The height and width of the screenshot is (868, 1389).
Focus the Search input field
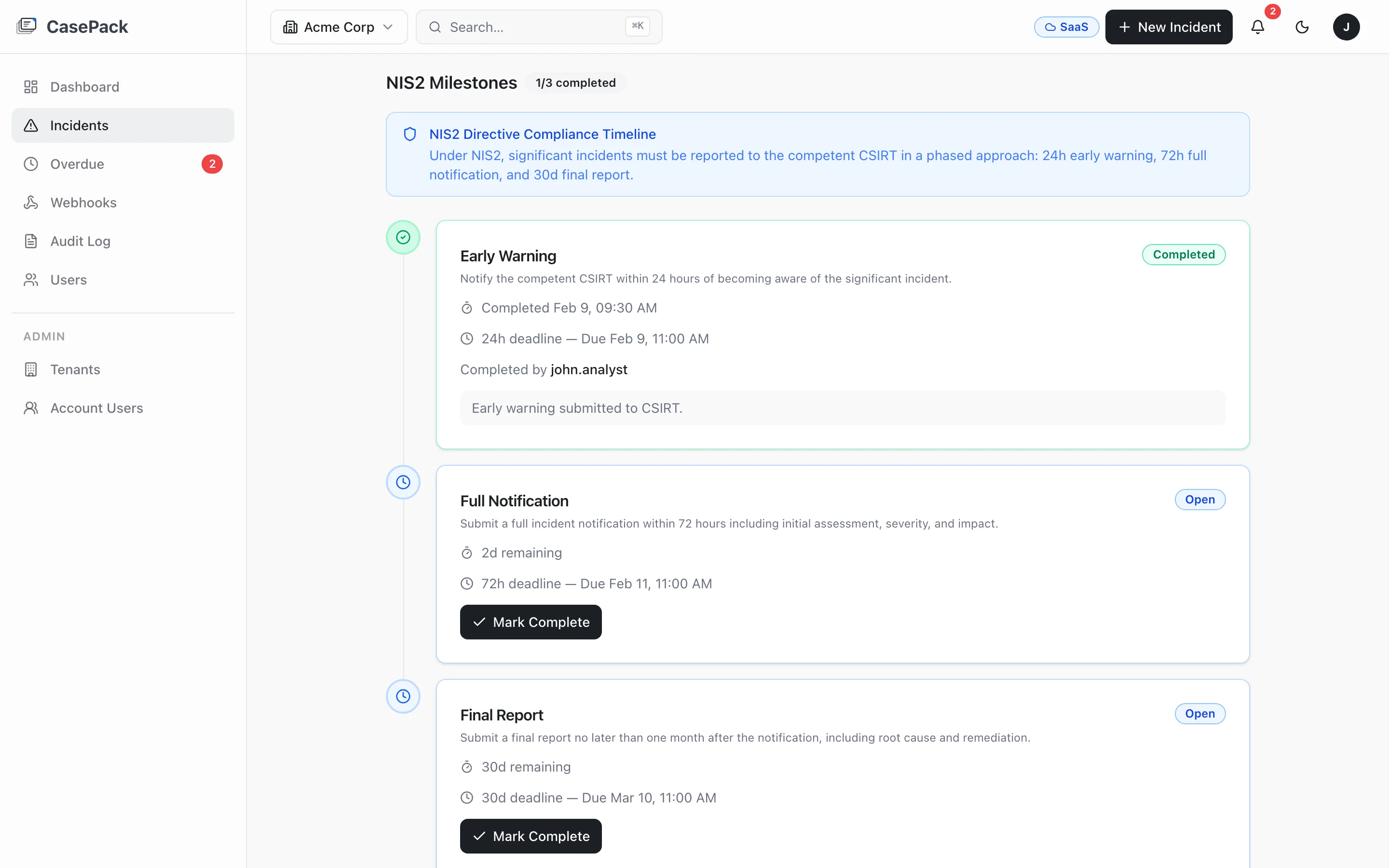coord(538,27)
